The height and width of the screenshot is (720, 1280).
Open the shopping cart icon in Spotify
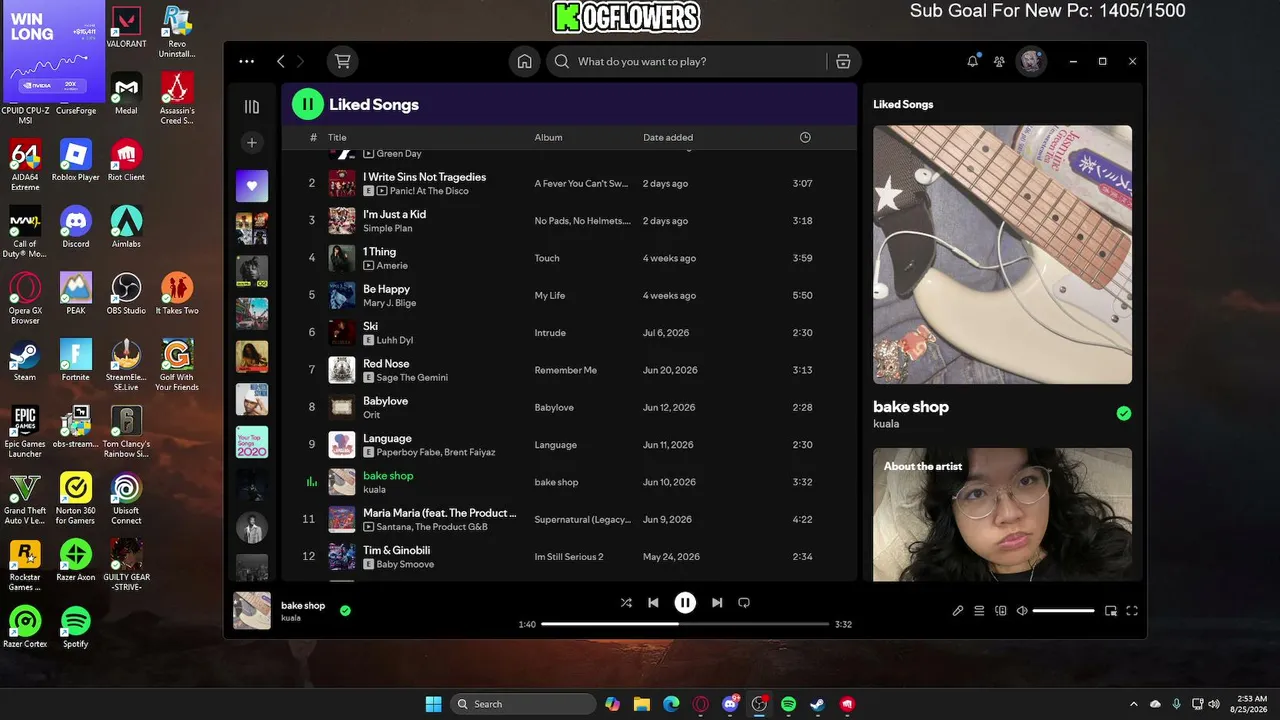pos(343,61)
